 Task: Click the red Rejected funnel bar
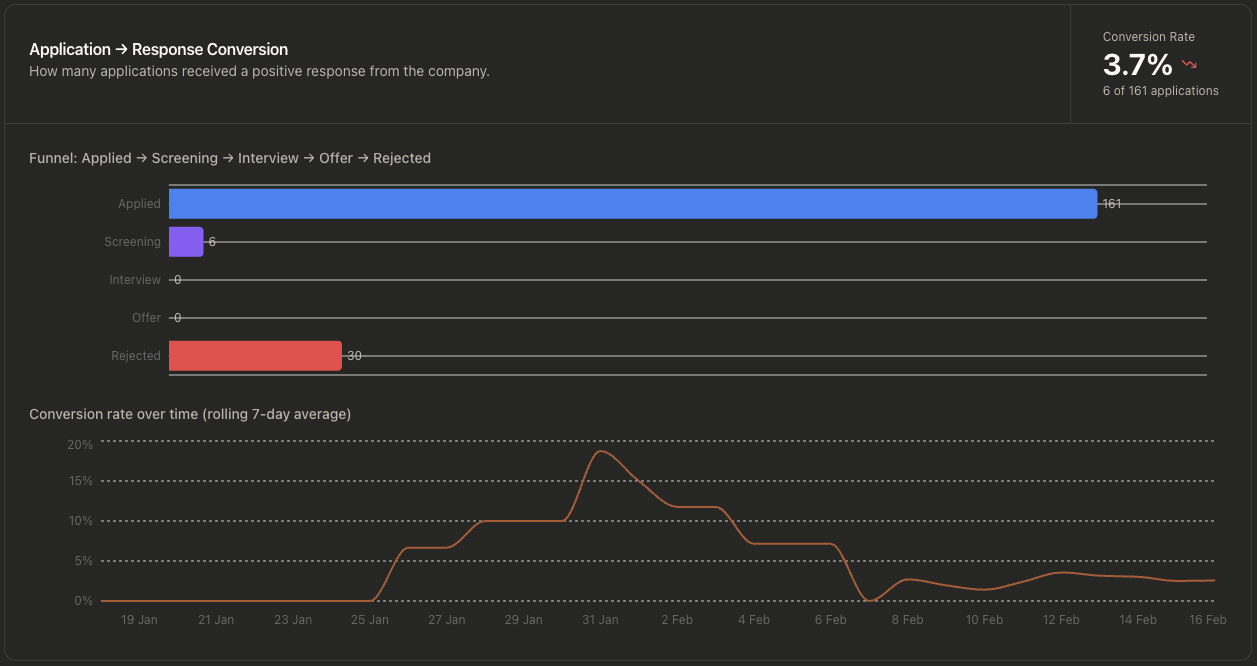point(255,356)
